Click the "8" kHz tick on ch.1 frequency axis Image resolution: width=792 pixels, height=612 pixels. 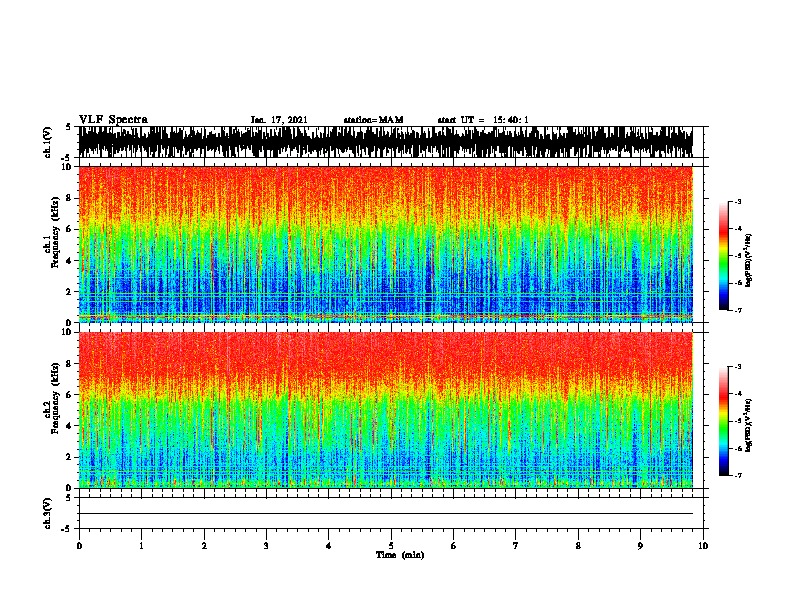(x=69, y=198)
